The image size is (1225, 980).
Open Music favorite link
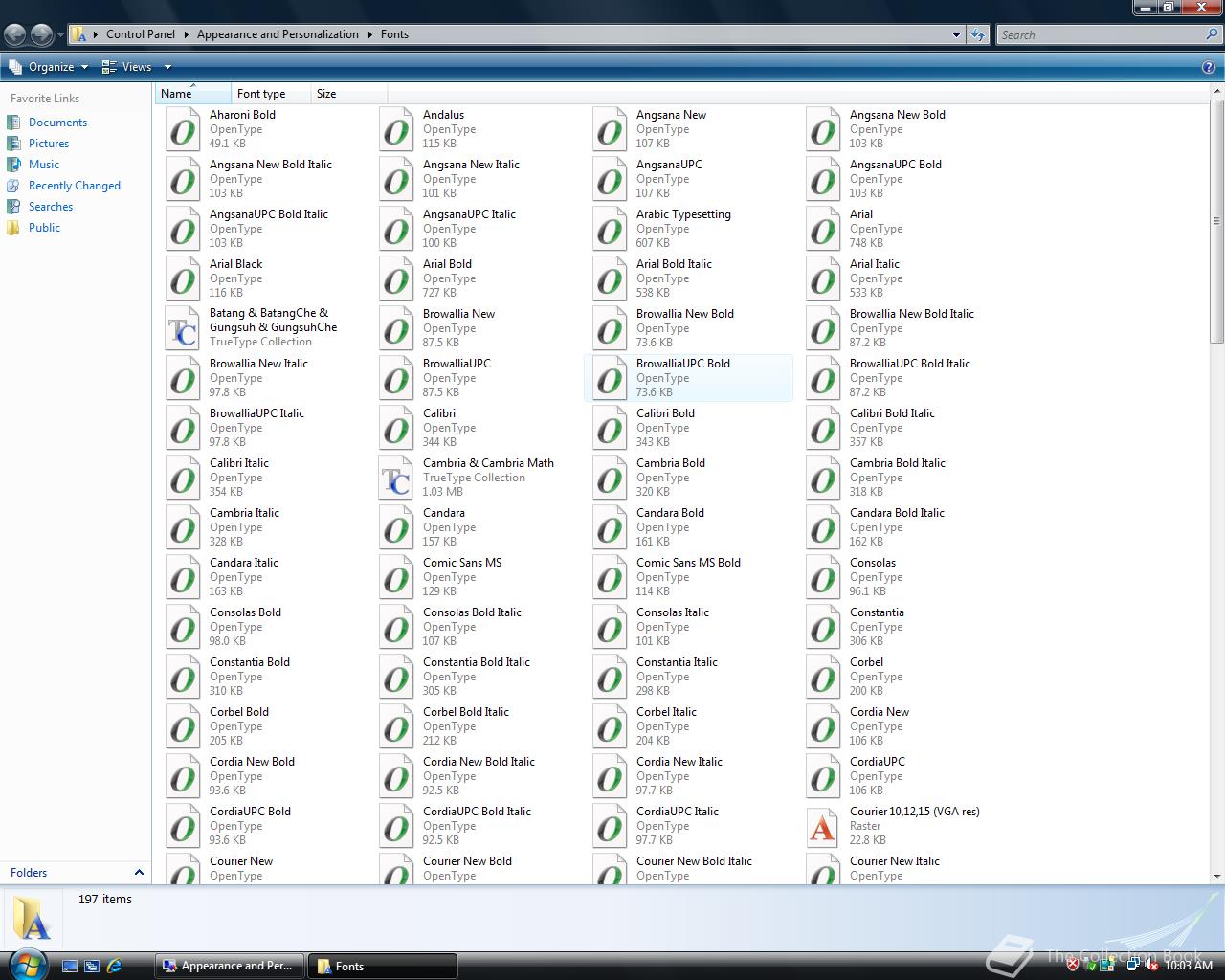44,165
